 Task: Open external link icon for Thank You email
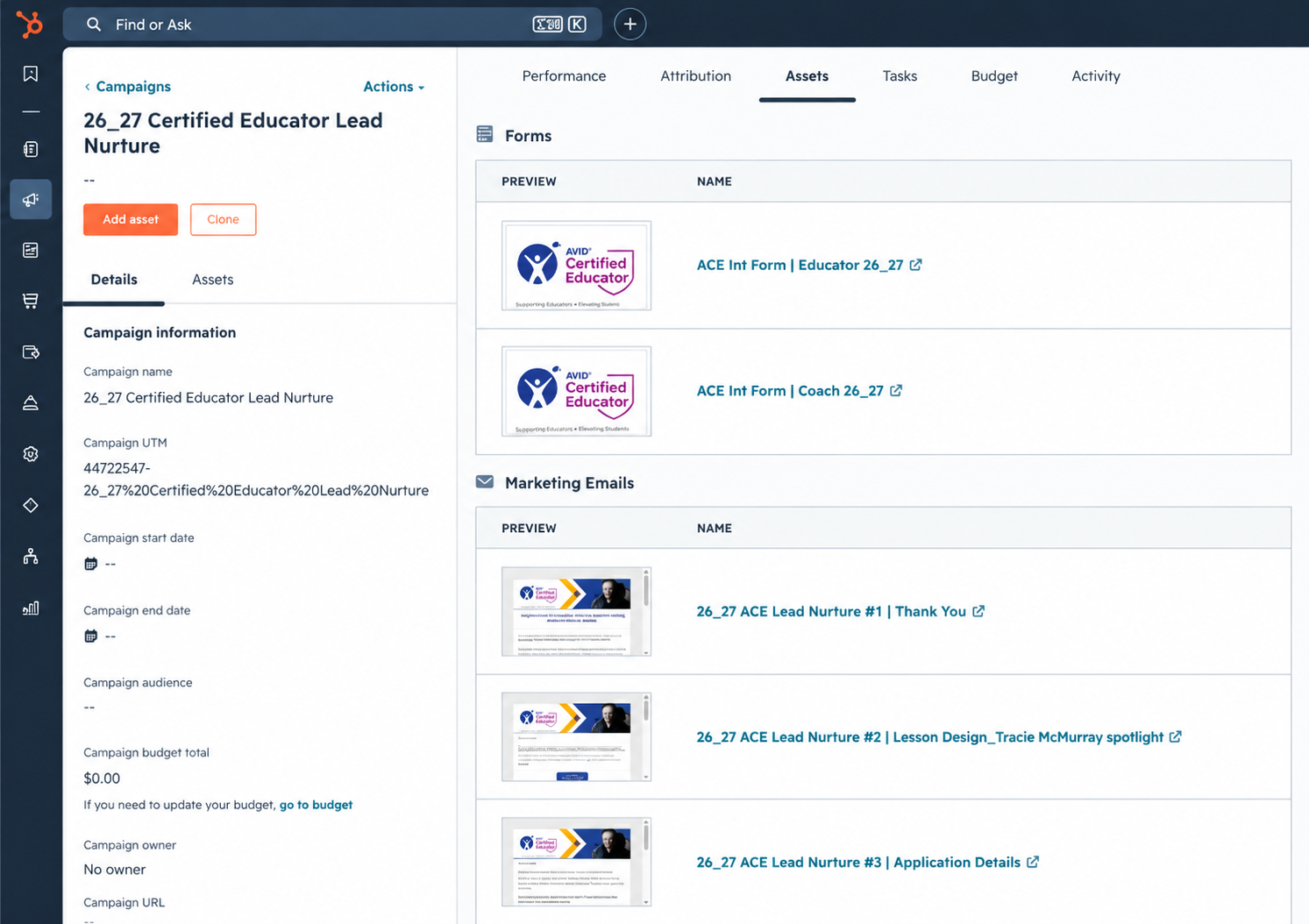[978, 611]
